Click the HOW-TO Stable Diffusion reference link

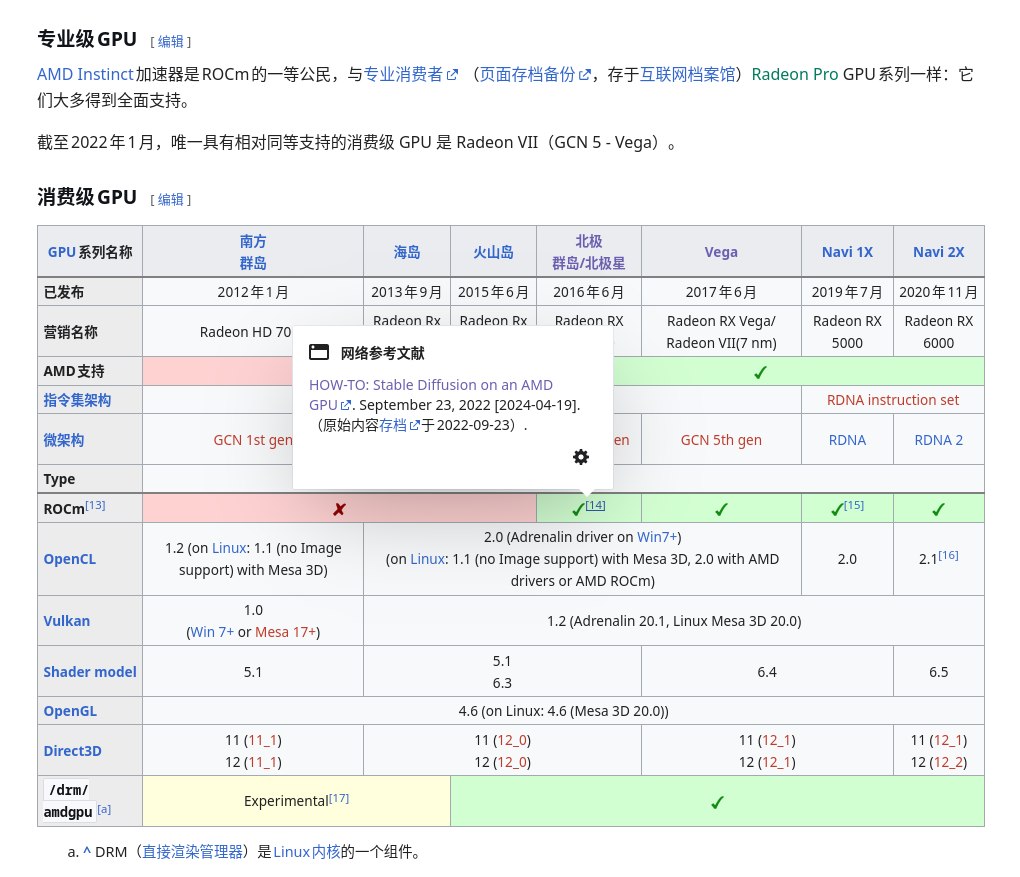tap(430, 385)
